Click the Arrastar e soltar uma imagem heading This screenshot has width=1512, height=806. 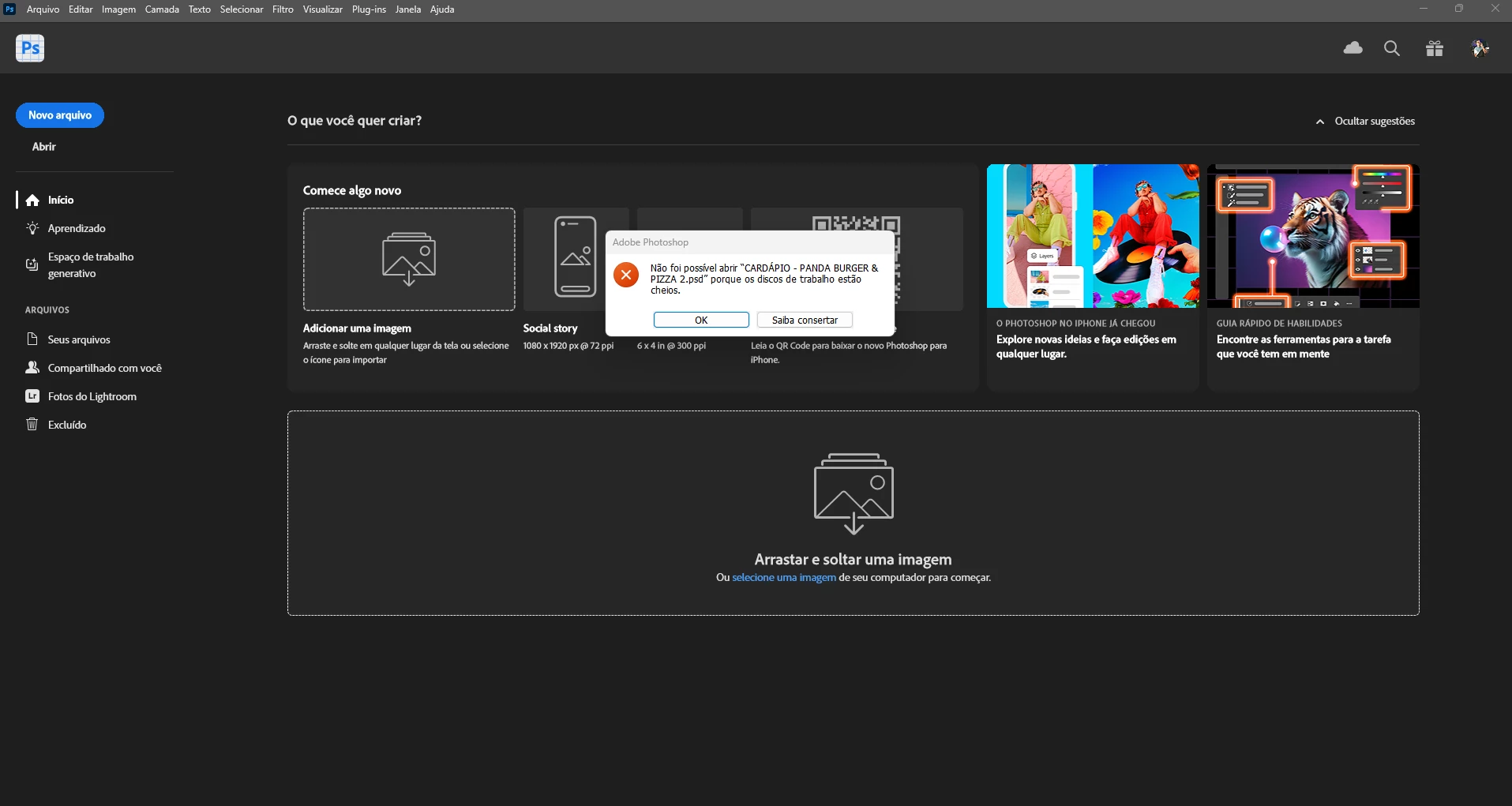(854, 560)
